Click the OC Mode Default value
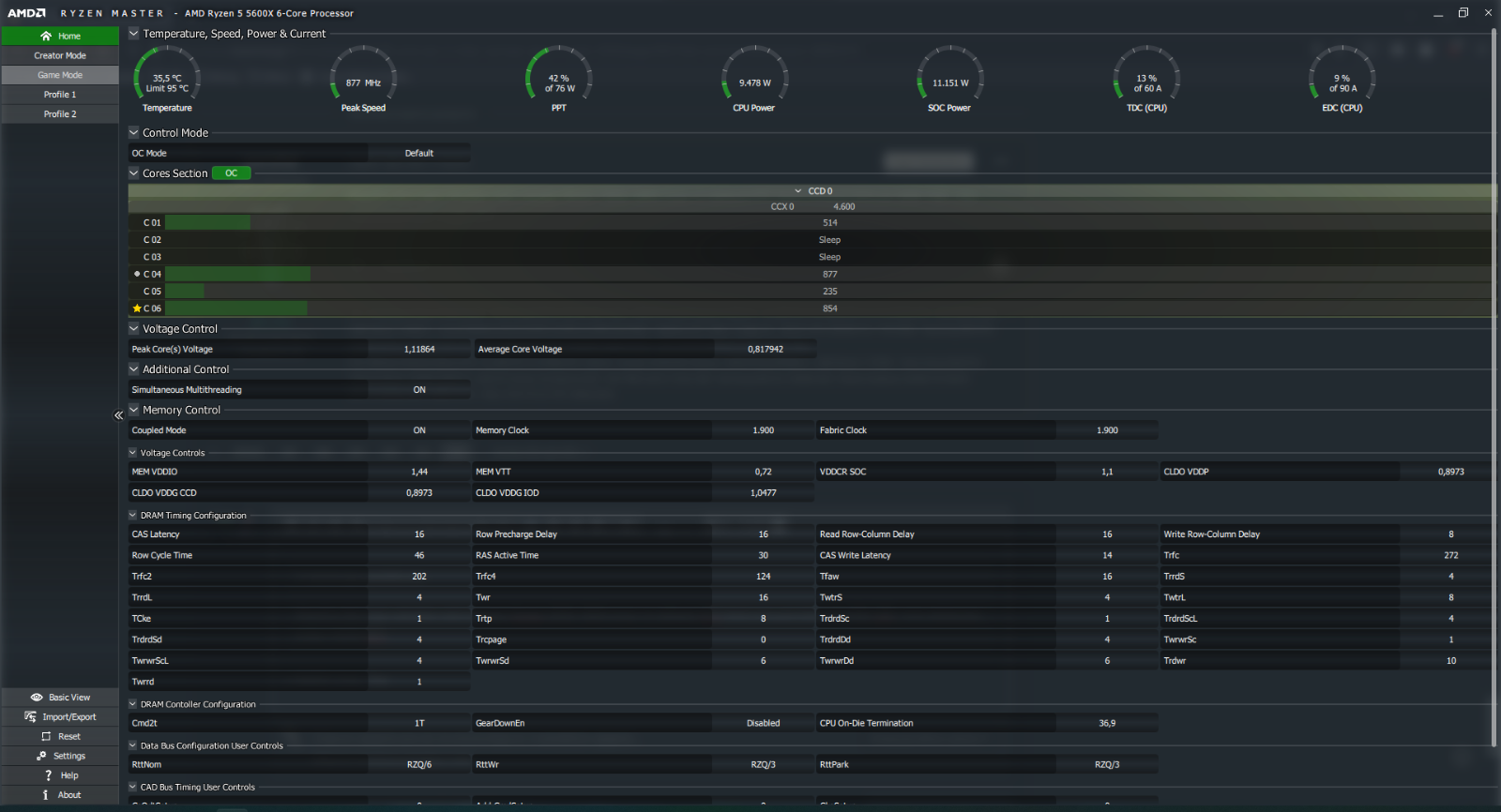Screen dimensions: 1501x812 click(x=419, y=153)
